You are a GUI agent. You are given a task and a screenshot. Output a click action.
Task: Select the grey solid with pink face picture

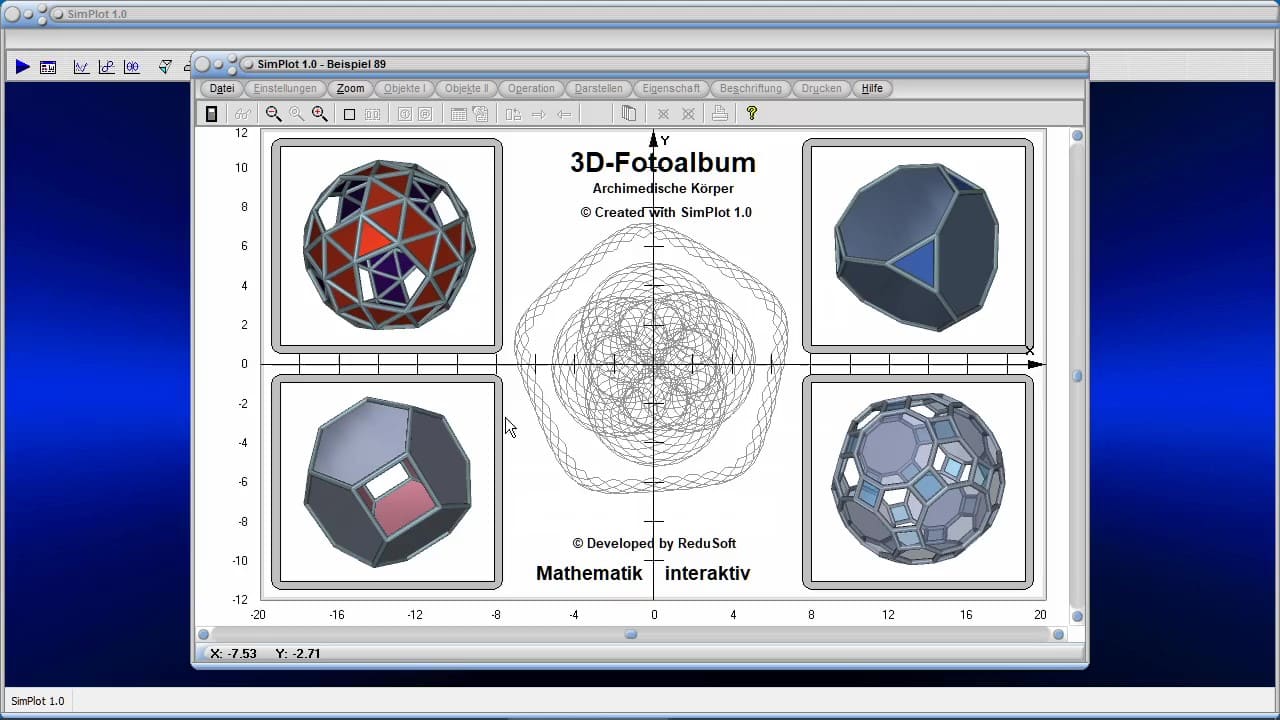[x=387, y=482]
